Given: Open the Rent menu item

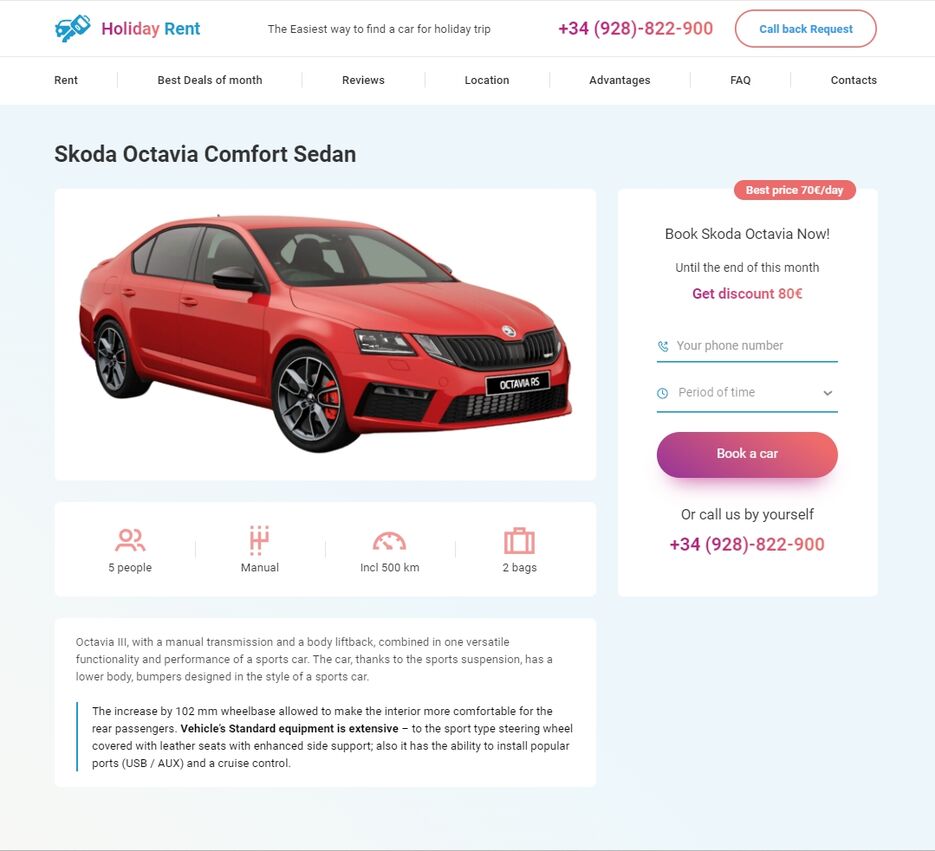Looking at the screenshot, I should point(66,80).
